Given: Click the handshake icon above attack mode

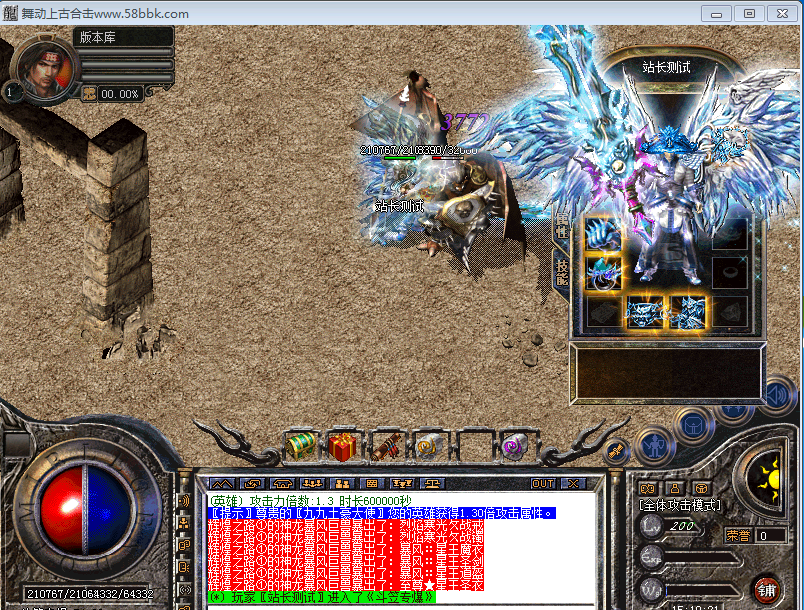Looking at the screenshot, I should [648, 488].
